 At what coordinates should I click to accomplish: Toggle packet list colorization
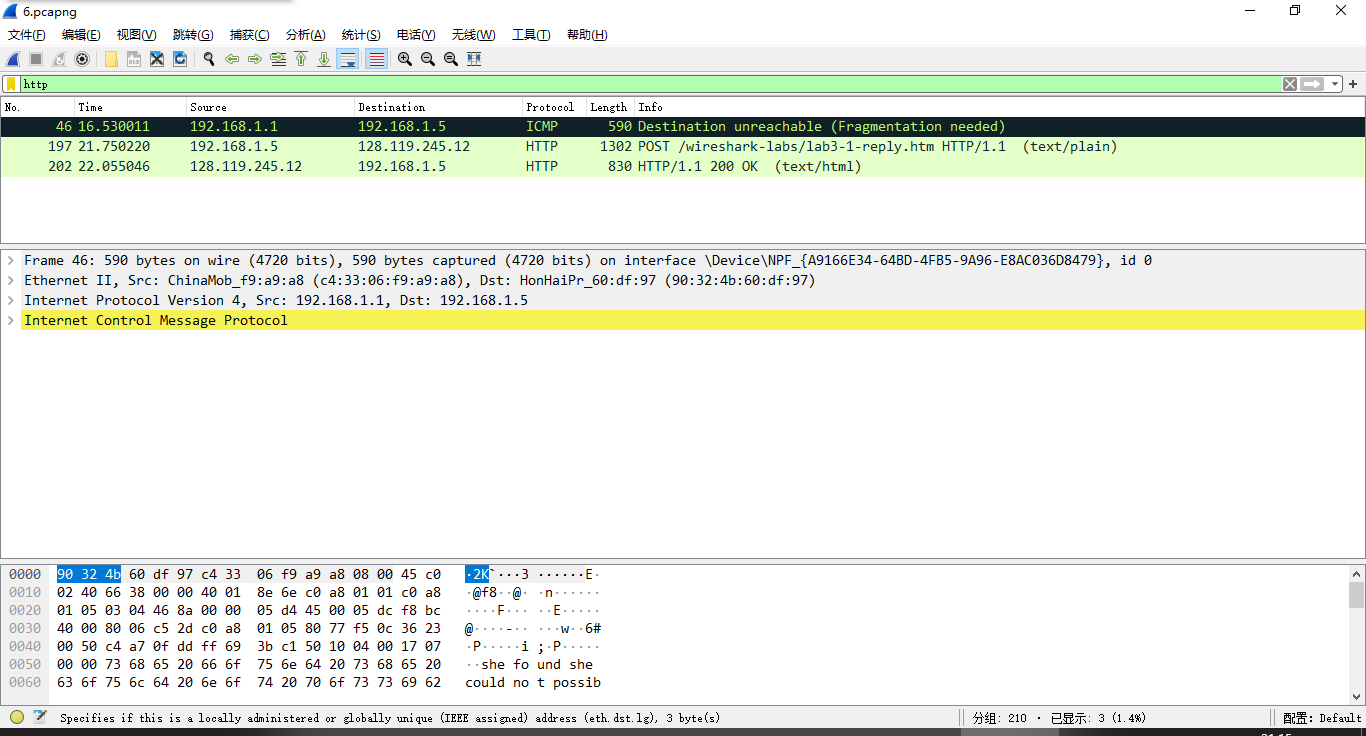[x=376, y=59]
